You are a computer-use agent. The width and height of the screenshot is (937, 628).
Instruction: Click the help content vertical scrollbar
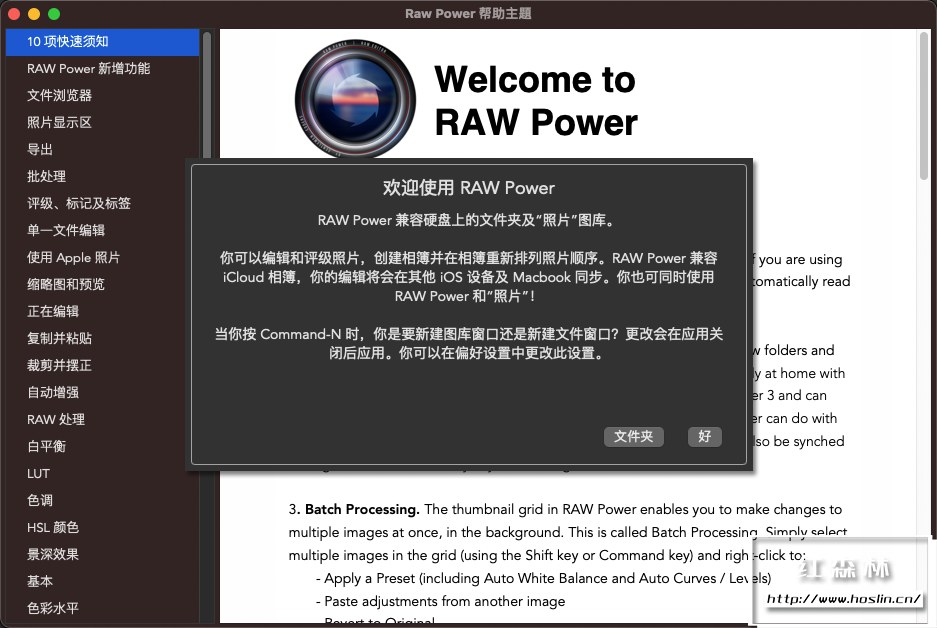pos(924,106)
